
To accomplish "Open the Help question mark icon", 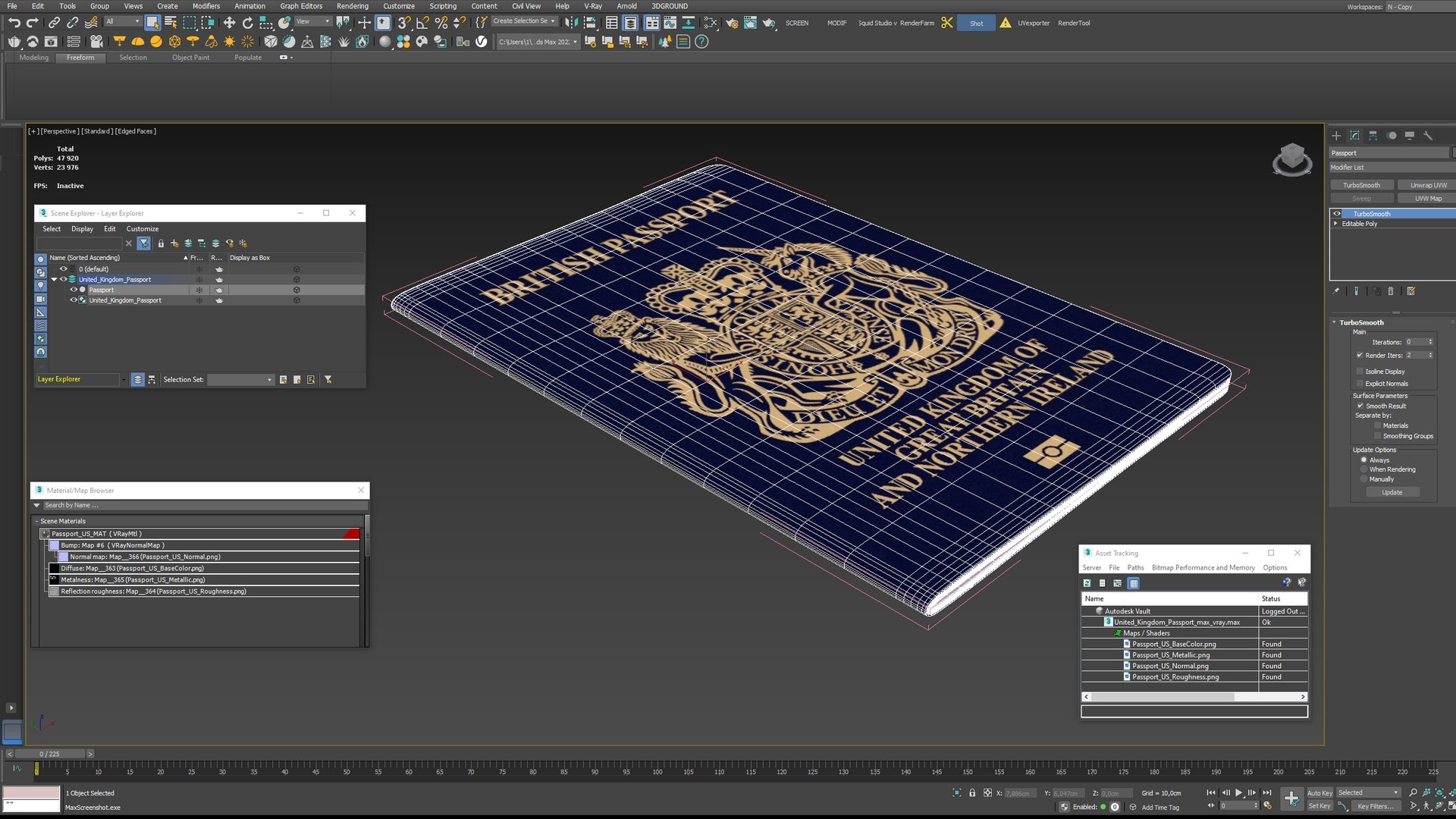I will [x=701, y=42].
